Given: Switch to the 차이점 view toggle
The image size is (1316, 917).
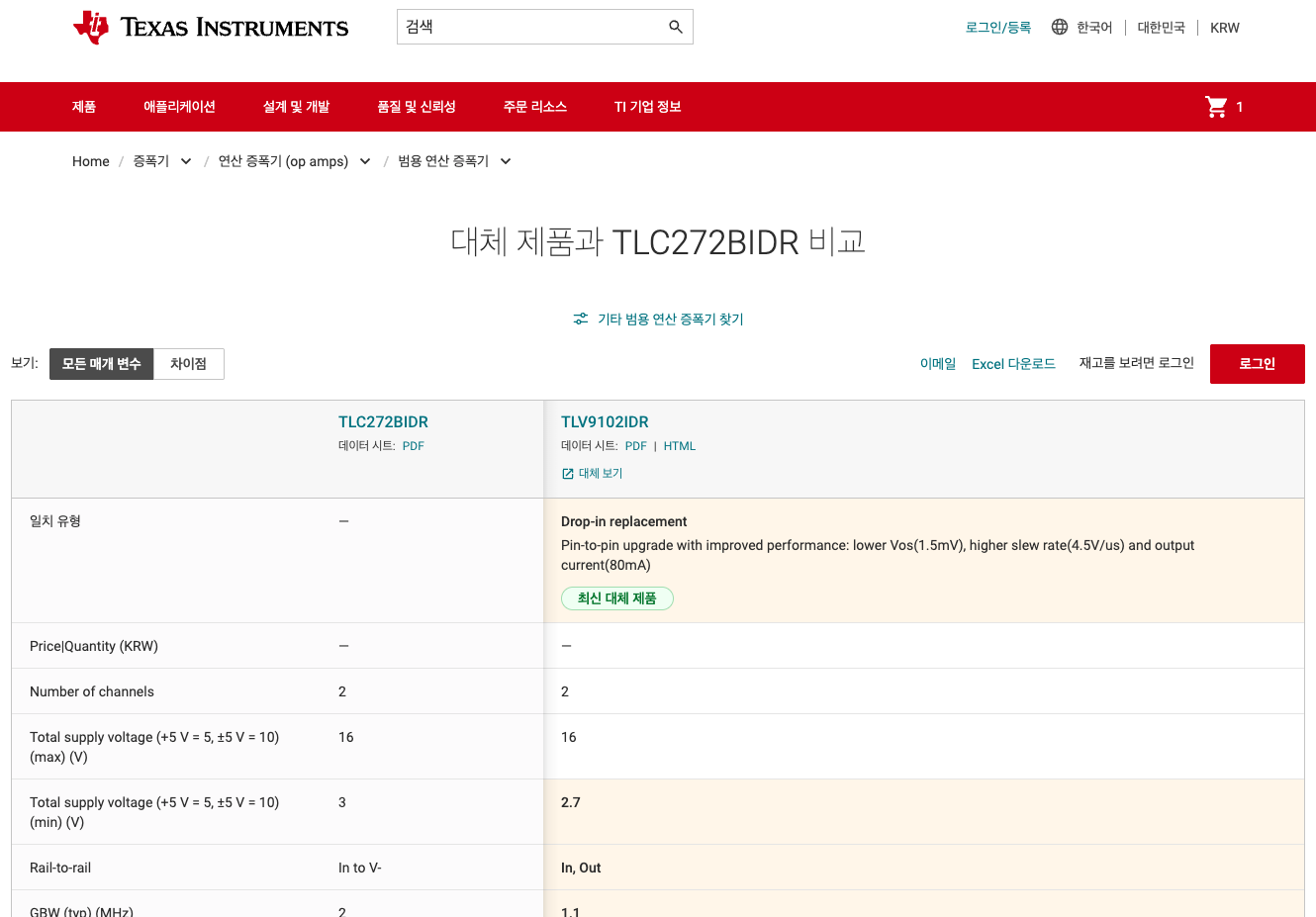Looking at the screenshot, I should pos(188,364).
